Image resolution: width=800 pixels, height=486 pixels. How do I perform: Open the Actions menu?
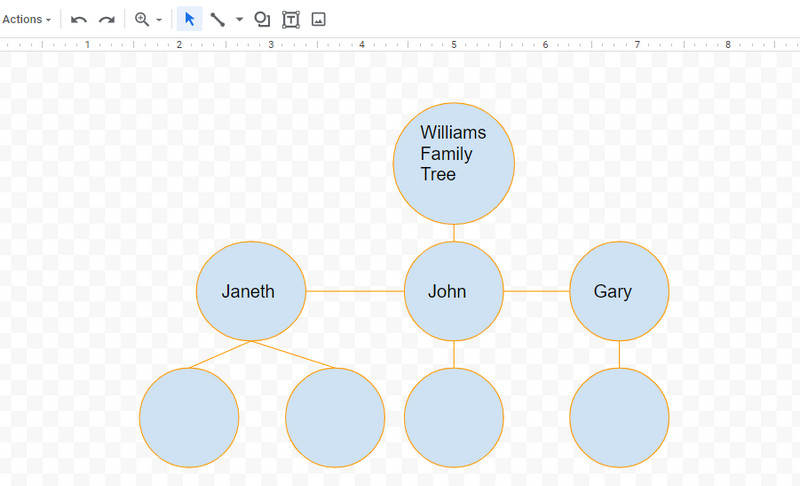[x=27, y=19]
